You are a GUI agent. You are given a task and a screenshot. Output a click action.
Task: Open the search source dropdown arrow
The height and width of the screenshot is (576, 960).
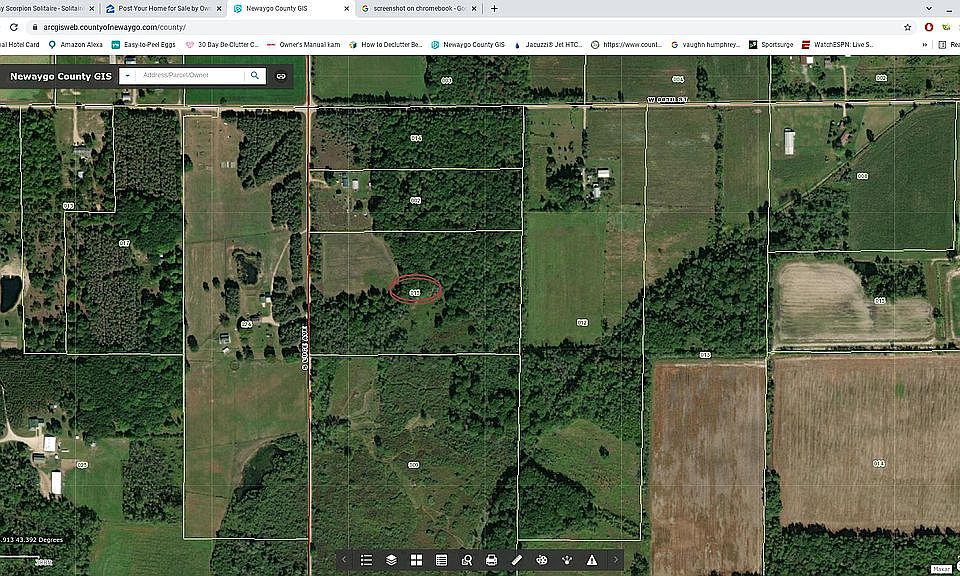127,75
